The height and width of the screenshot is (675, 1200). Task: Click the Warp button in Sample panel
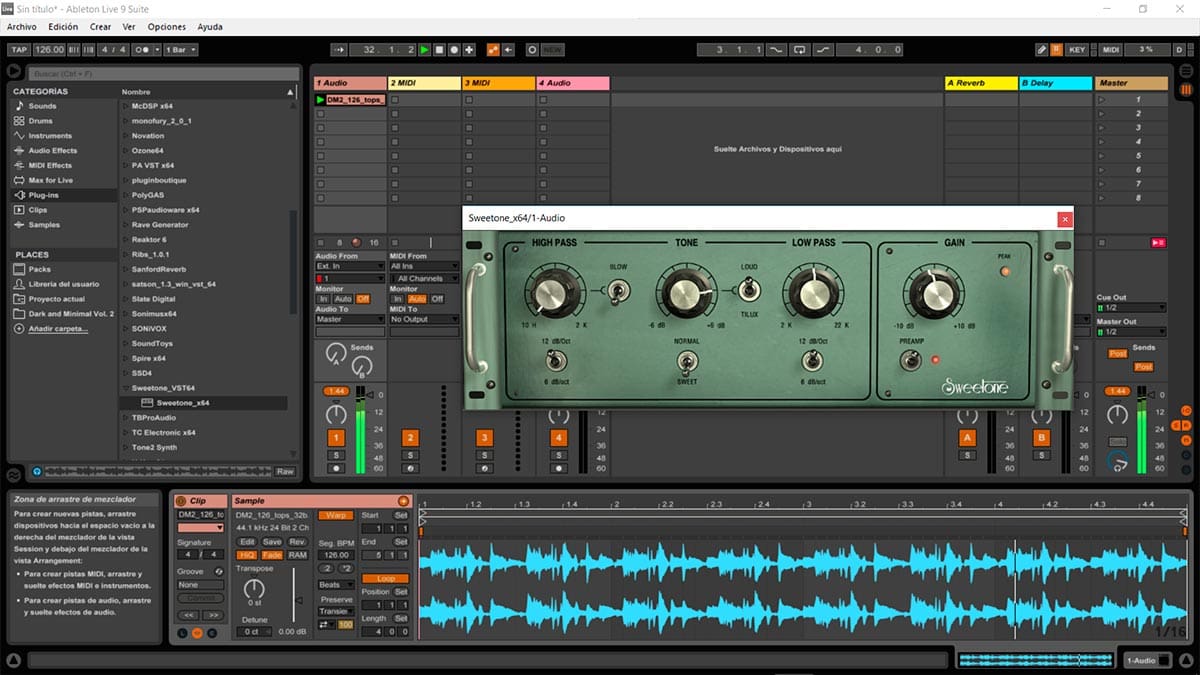tap(336, 515)
